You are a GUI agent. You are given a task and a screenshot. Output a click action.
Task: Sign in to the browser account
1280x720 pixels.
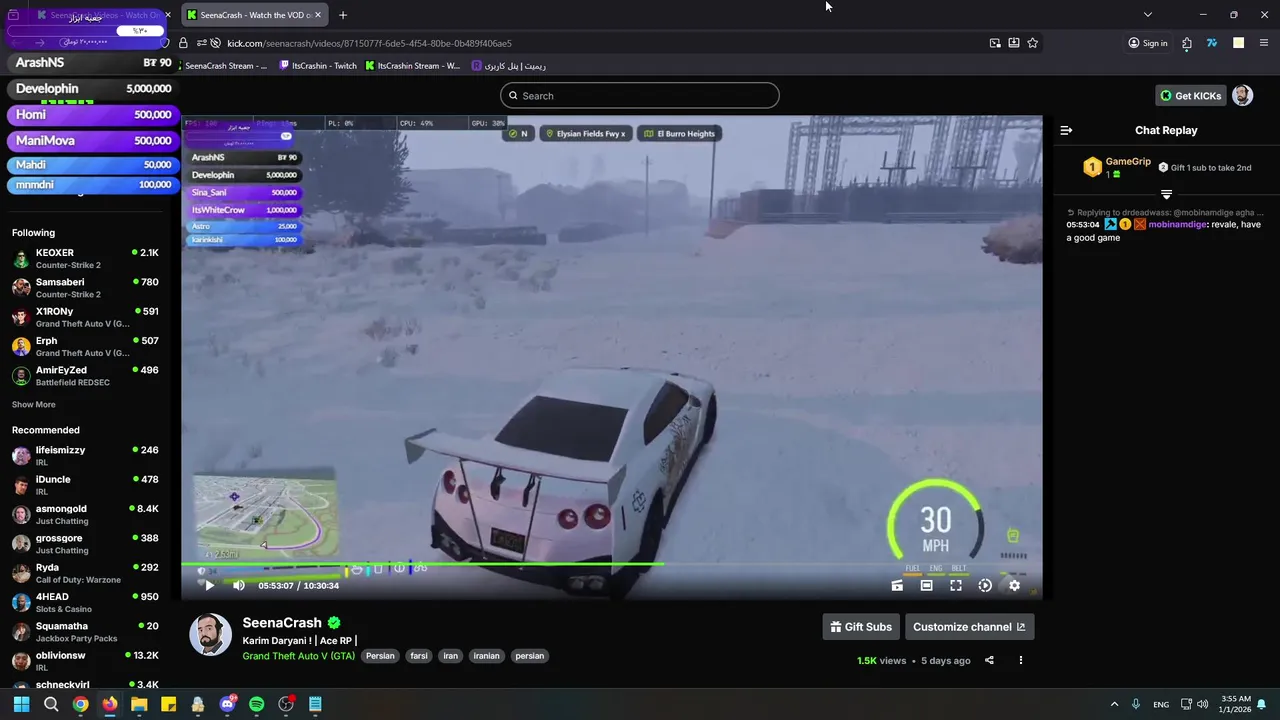point(1147,43)
